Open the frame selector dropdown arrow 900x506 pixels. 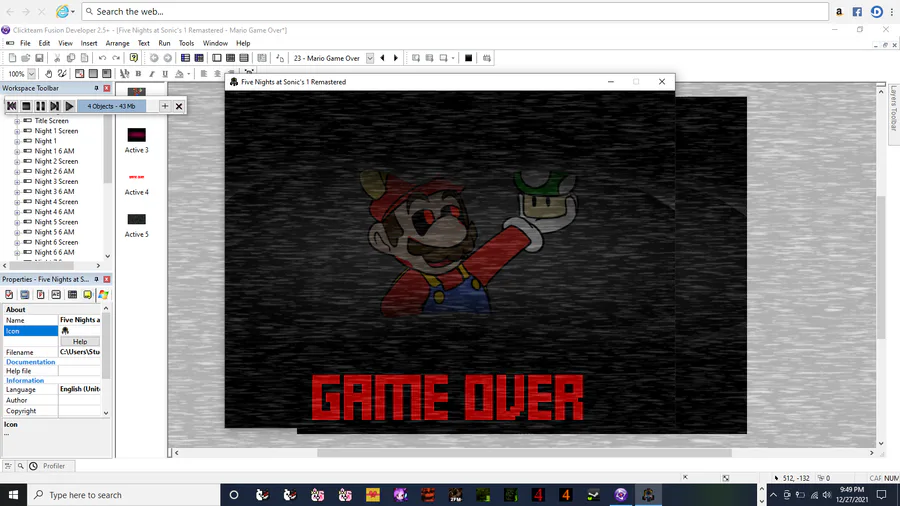pyautogui.click(x=370, y=58)
